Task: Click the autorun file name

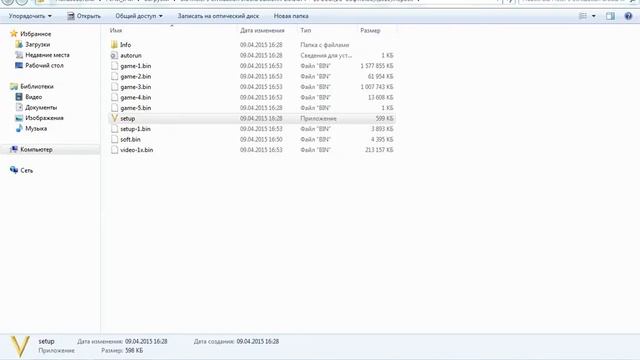Action: [x=131, y=55]
